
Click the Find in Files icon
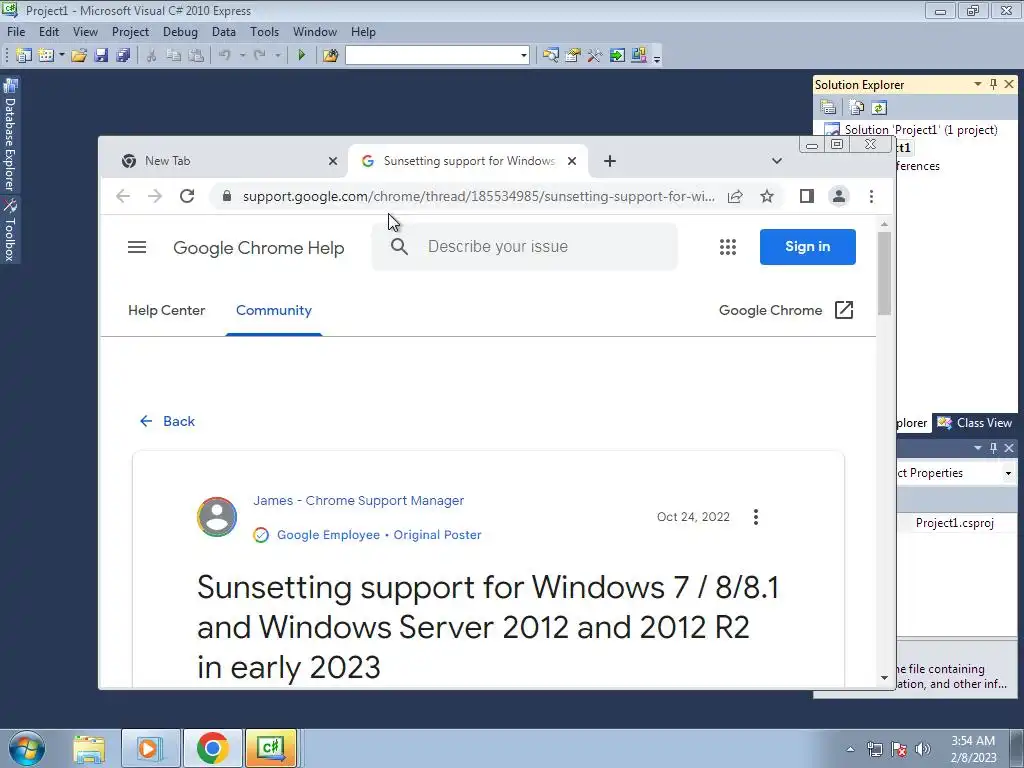pos(330,56)
